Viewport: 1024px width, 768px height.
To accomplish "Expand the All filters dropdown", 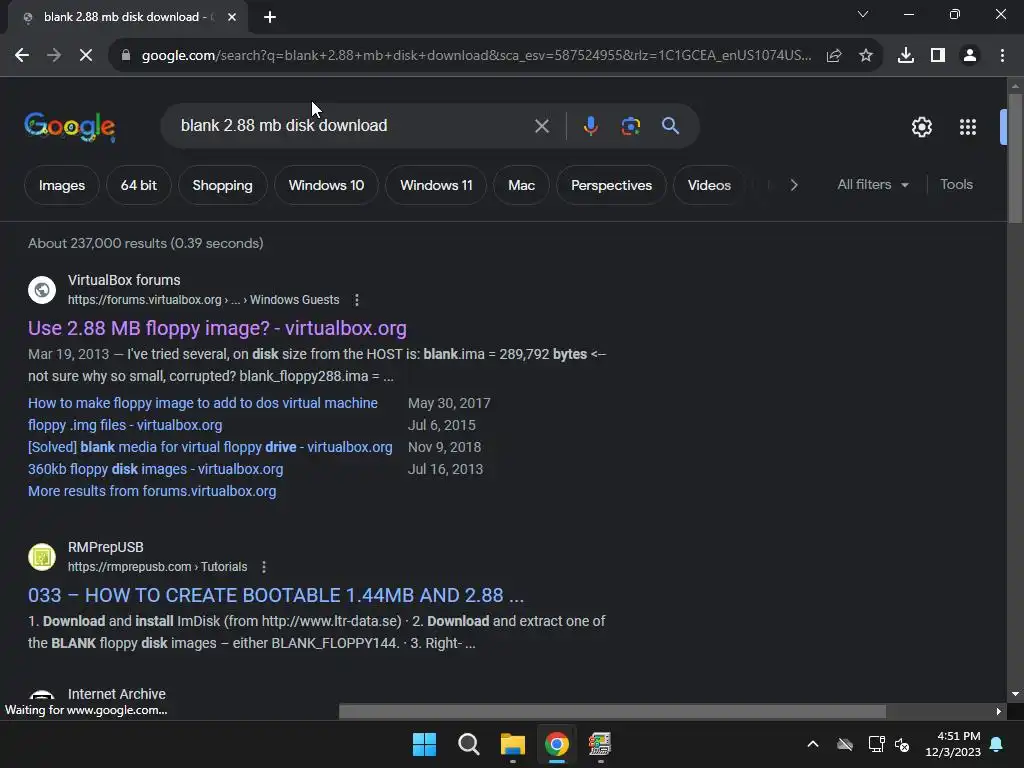I will pos(872,185).
